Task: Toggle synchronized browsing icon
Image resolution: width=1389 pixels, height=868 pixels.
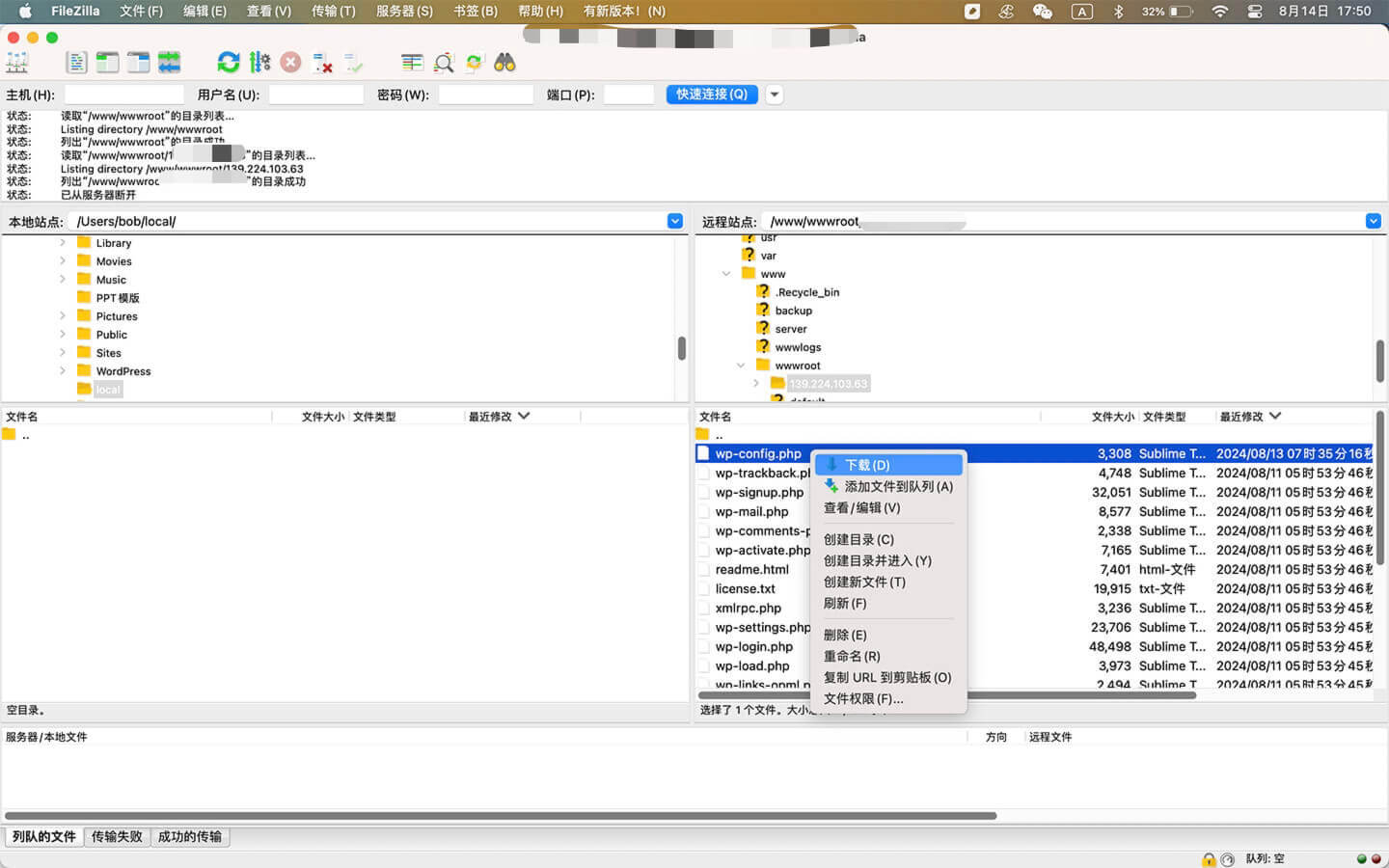Action: point(474,63)
